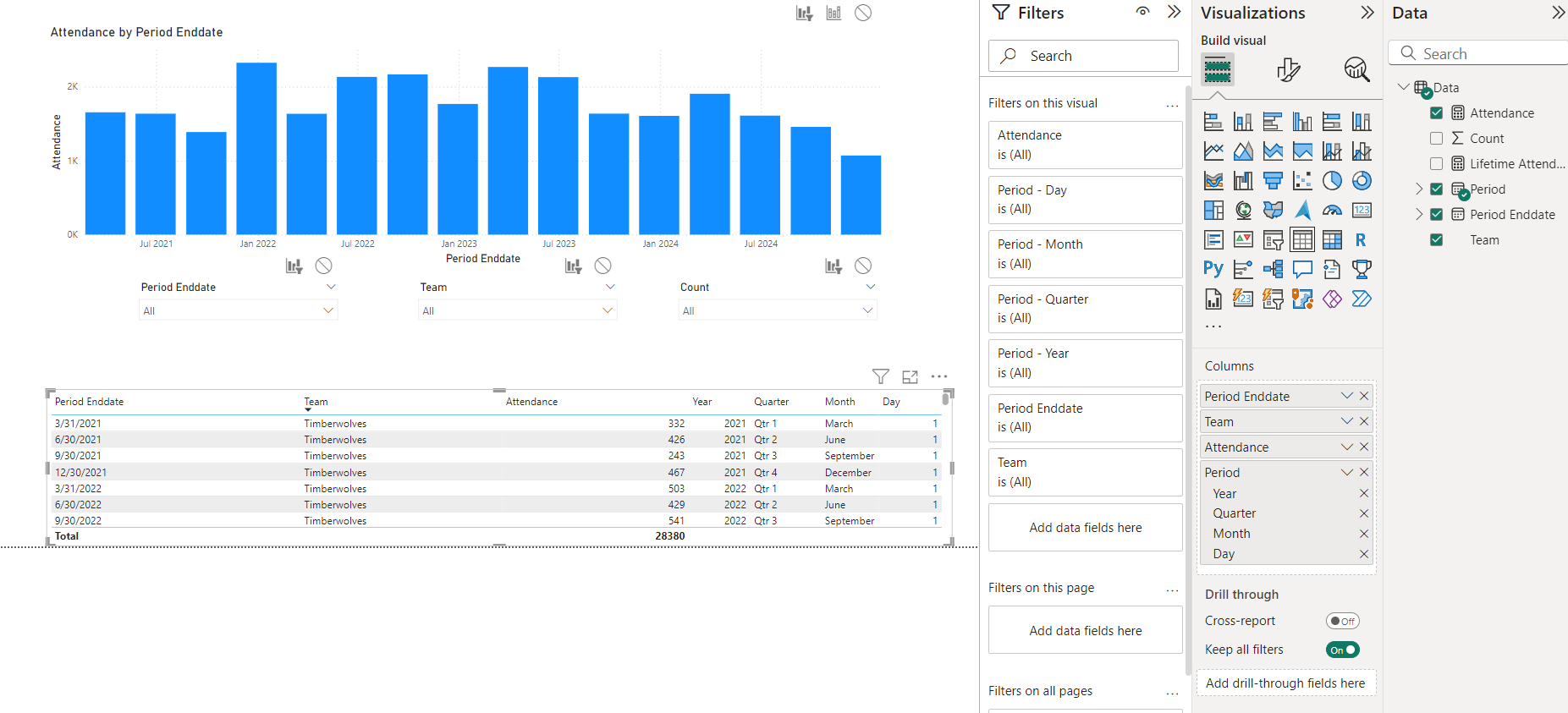The width and height of the screenshot is (1568, 713).
Task: Remove Quarter from the Columns well
Action: 1363,513
